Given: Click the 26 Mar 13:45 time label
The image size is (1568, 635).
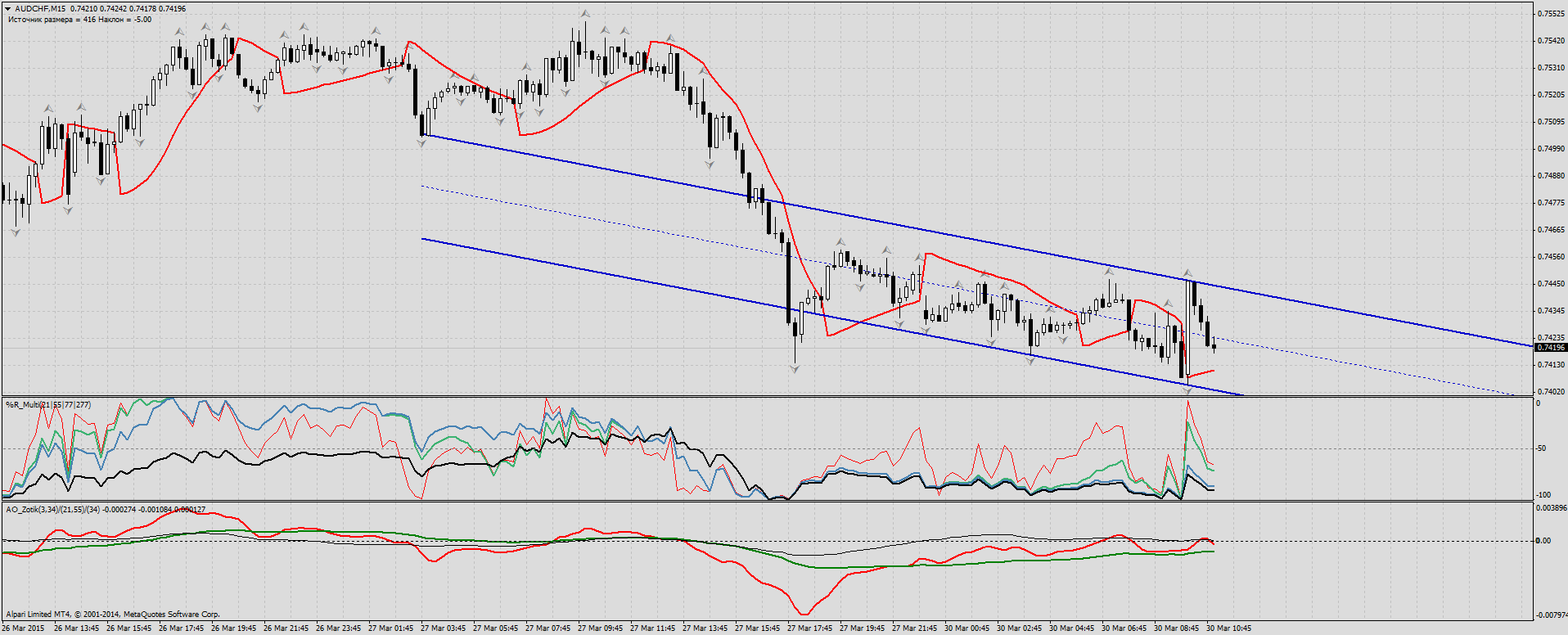Looking at the screenshot, I should coord(77,628).
